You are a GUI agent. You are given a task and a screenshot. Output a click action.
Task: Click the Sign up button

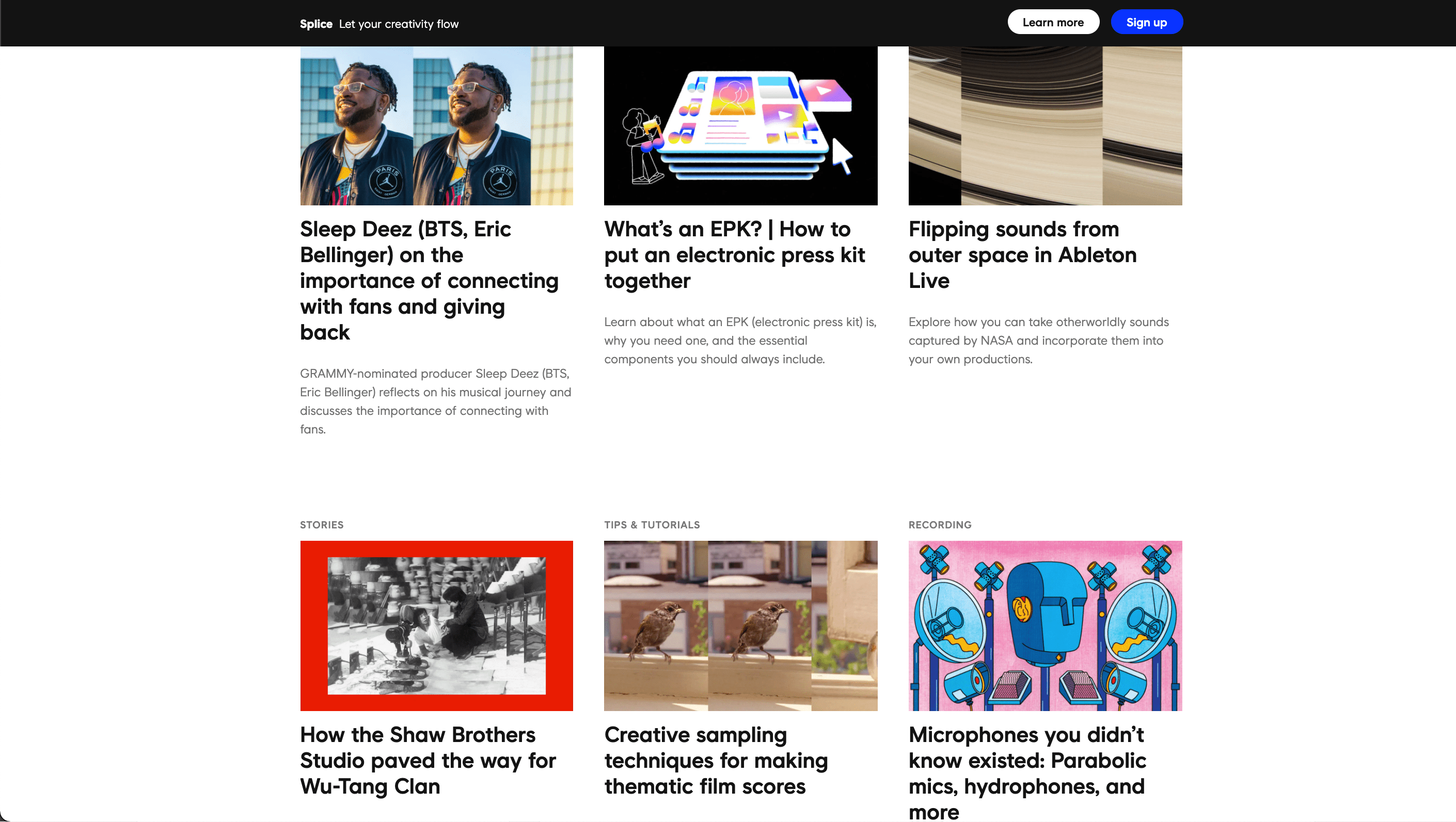[x=1146, y=22]
